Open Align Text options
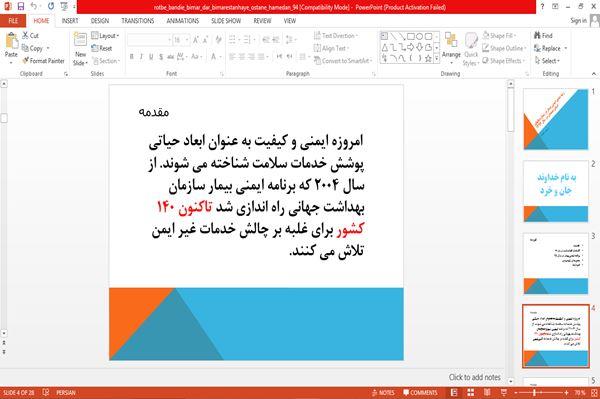Screen dimensions: 600x399 (331, 48)
